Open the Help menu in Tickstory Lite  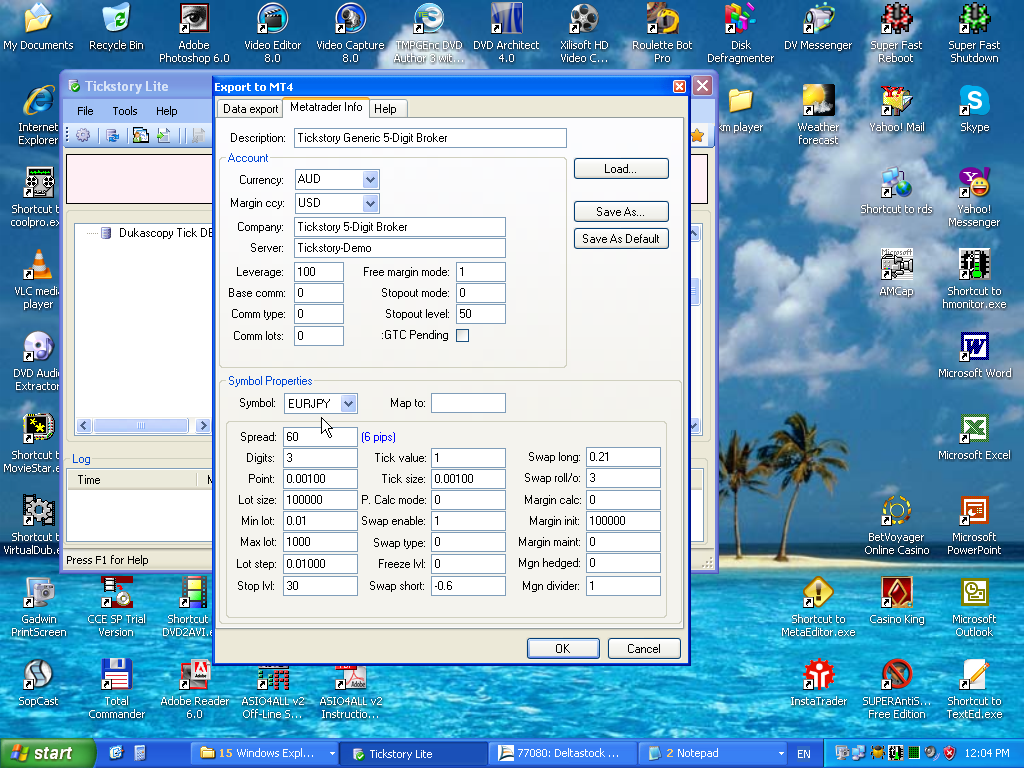[167, 111]
